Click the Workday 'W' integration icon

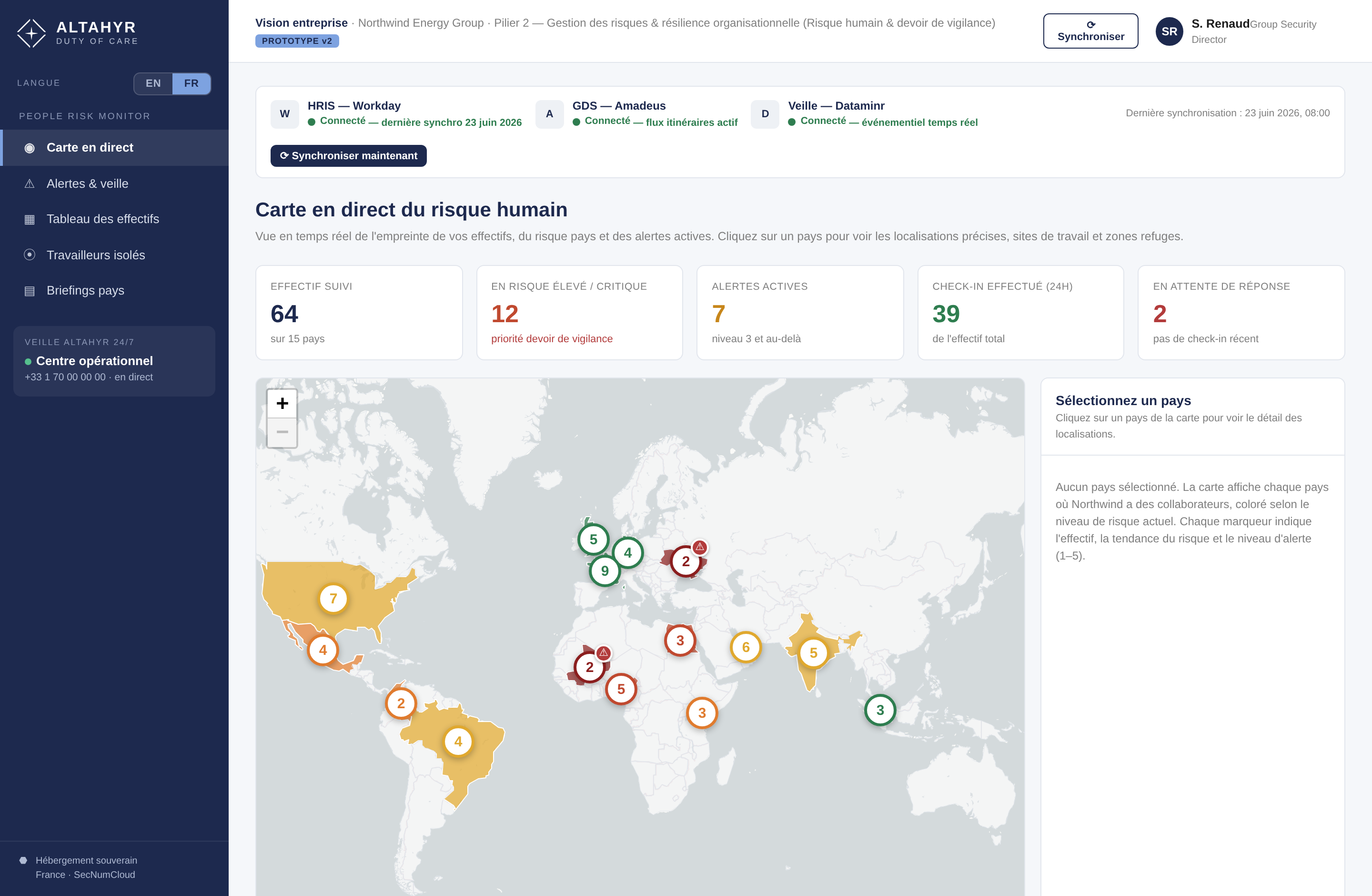(285, 114)
